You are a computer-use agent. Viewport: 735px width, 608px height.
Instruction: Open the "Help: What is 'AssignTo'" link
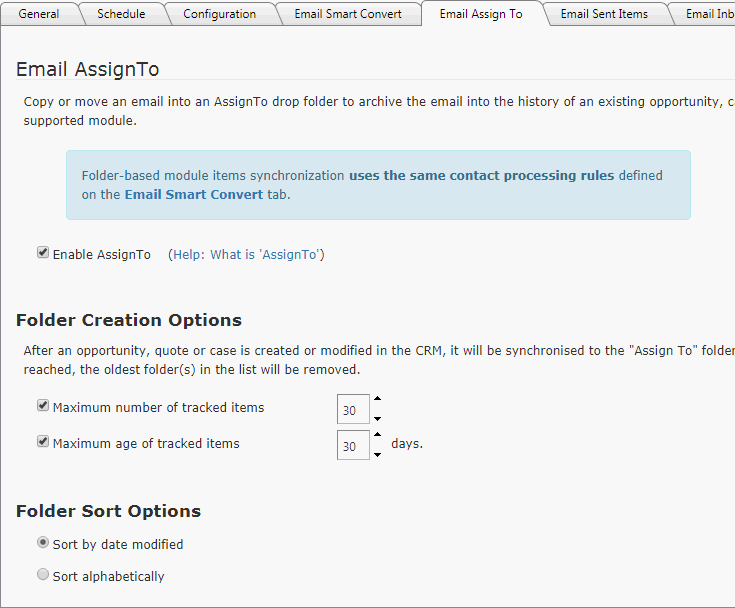point(247,255)
